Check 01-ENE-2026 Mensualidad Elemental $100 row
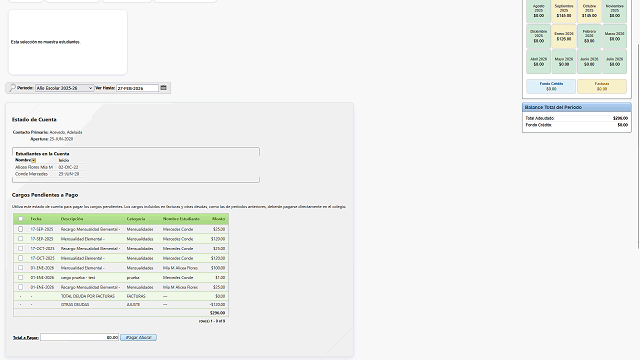Viewport: 640px width, 360px height. click(x=20, y=268)
